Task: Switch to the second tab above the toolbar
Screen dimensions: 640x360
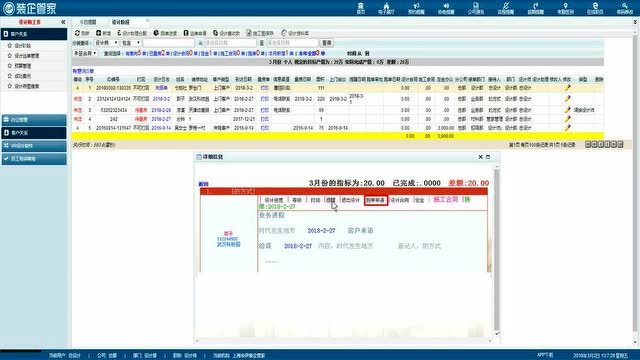Action: [x=120, y=22]
